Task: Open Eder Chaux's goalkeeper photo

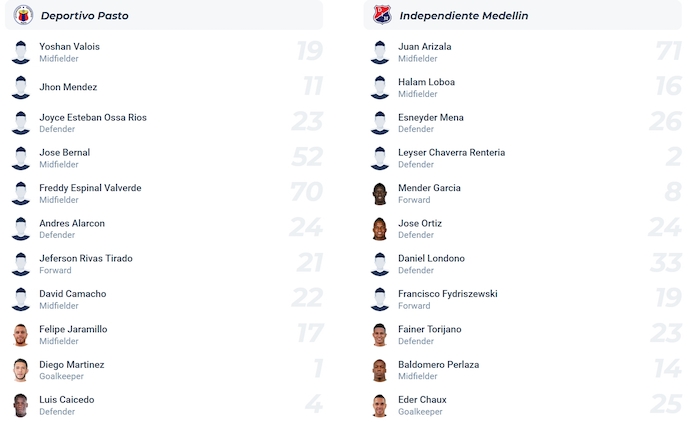Action: [x=380, y=406]
